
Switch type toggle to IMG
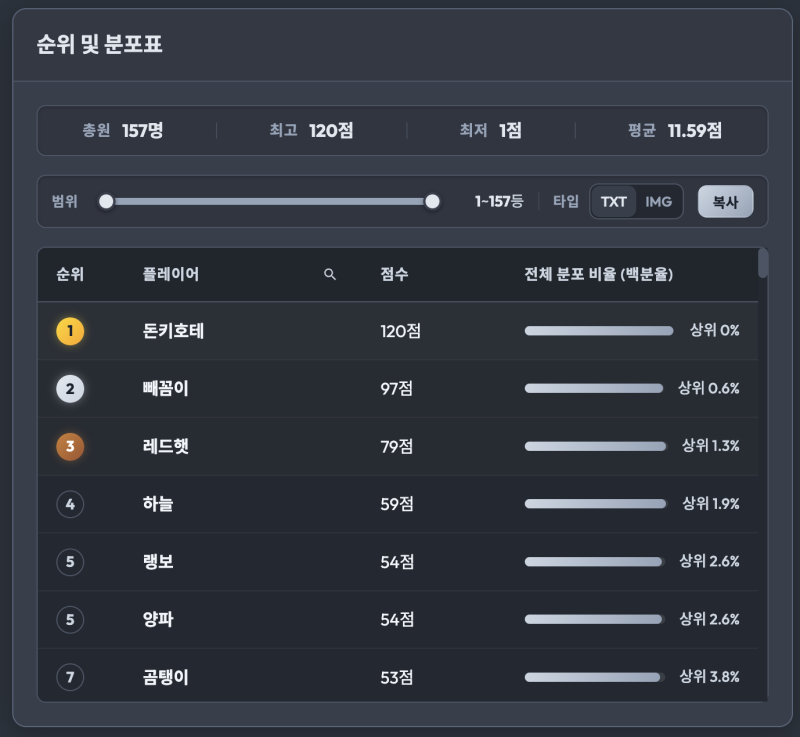click(x=658, y=201)
